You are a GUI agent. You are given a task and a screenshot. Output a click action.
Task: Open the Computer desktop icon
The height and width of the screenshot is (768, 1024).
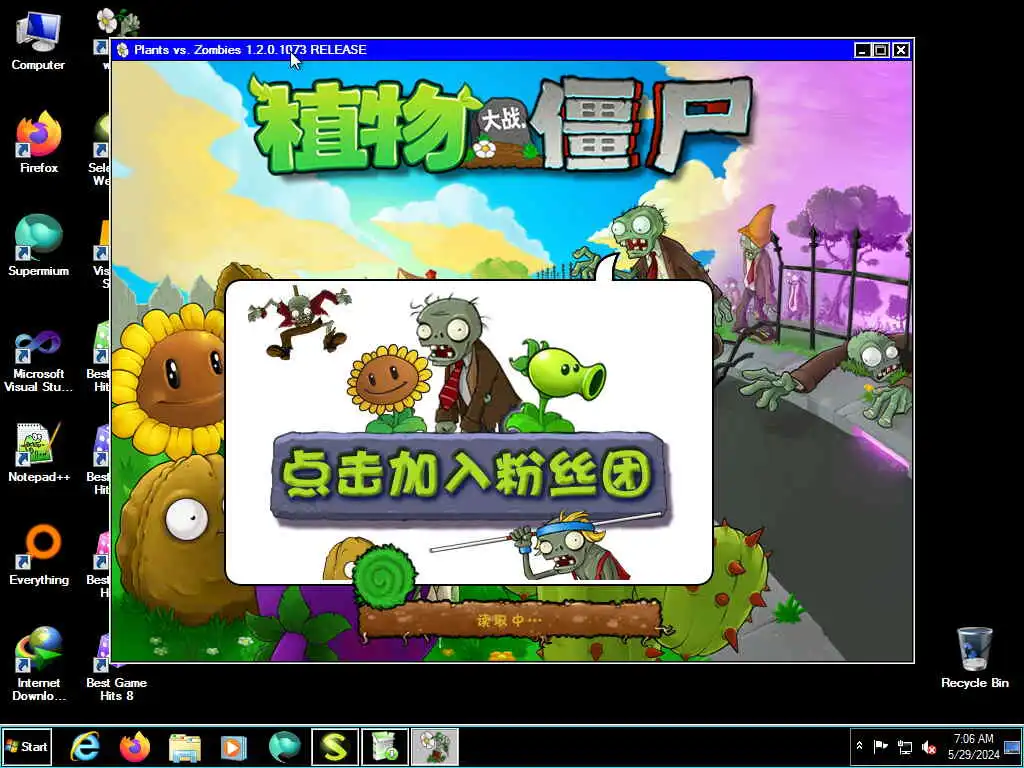click(38, 40)
